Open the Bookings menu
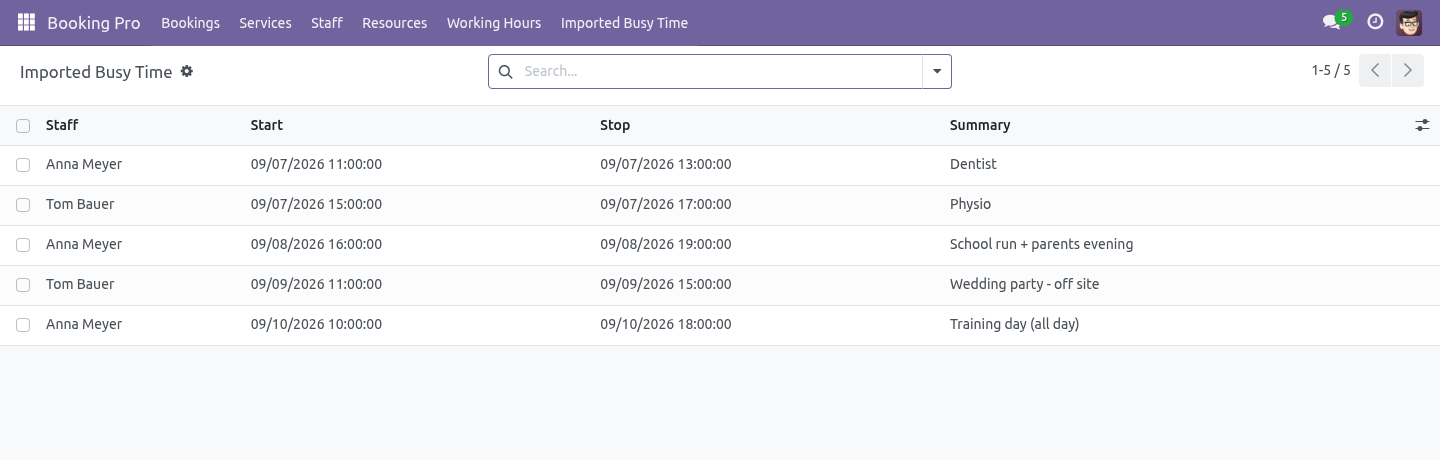The width and height of the screenshot is (1440, 460). [190, 23]
